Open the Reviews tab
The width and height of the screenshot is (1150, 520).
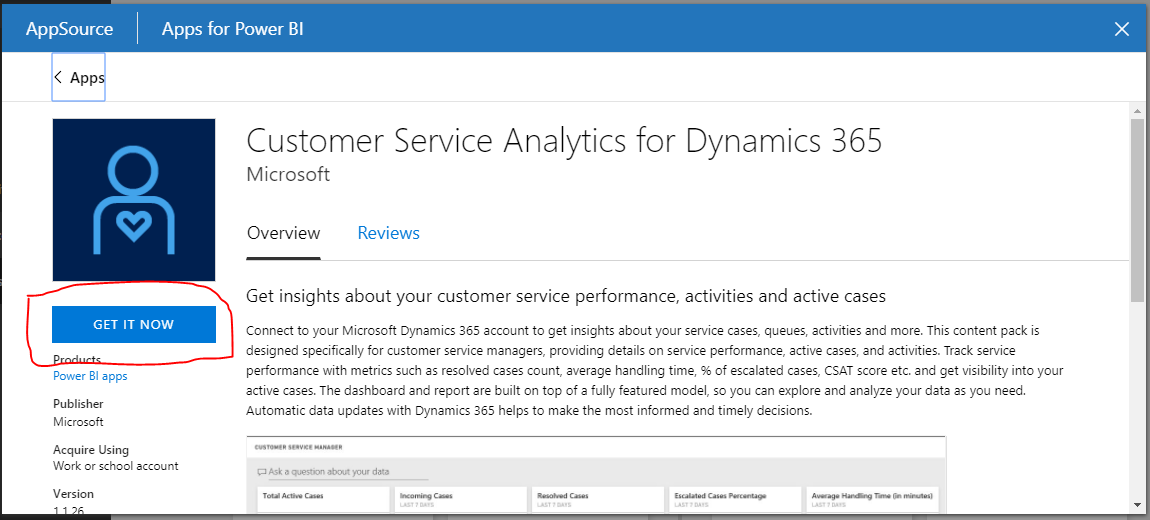(x=388, y=233)
